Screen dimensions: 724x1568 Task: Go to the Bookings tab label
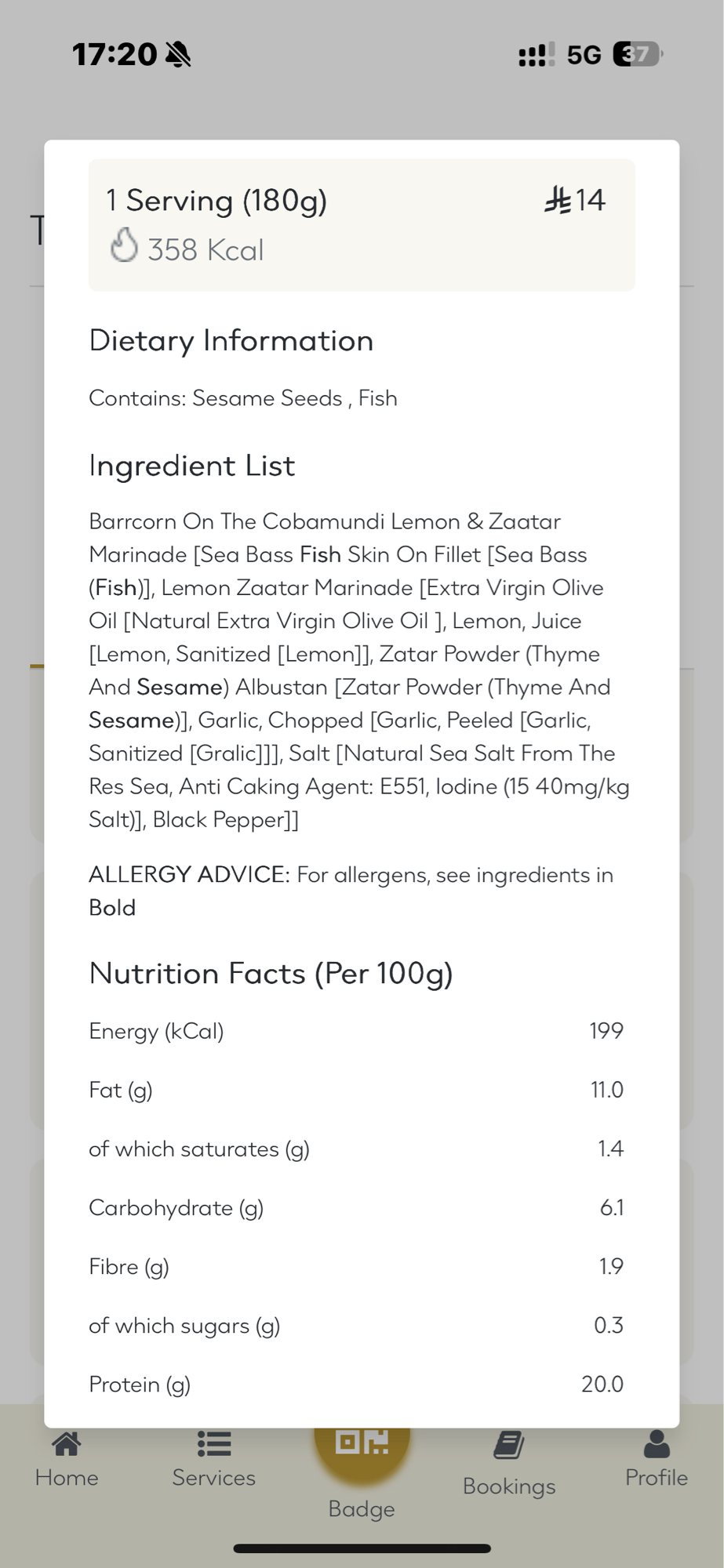coord(509,1486)
